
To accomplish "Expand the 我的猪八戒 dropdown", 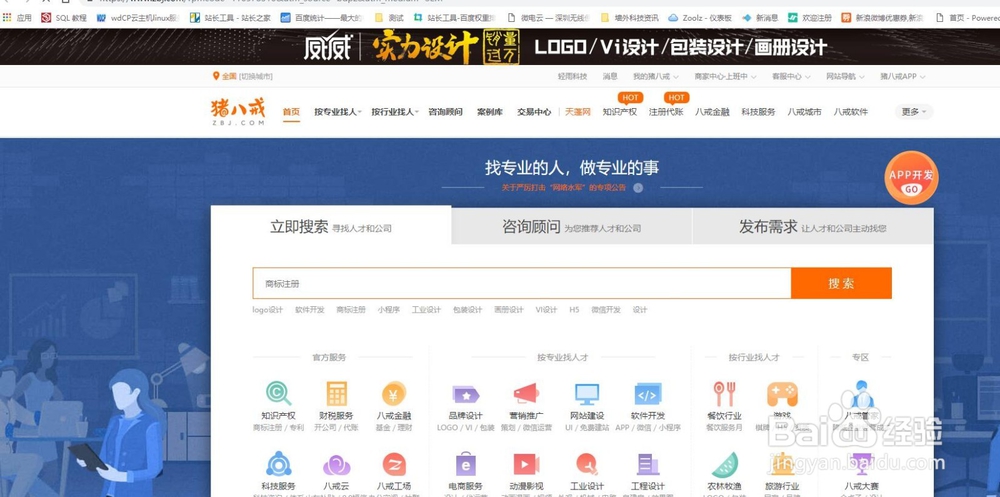I will point(656,76).
